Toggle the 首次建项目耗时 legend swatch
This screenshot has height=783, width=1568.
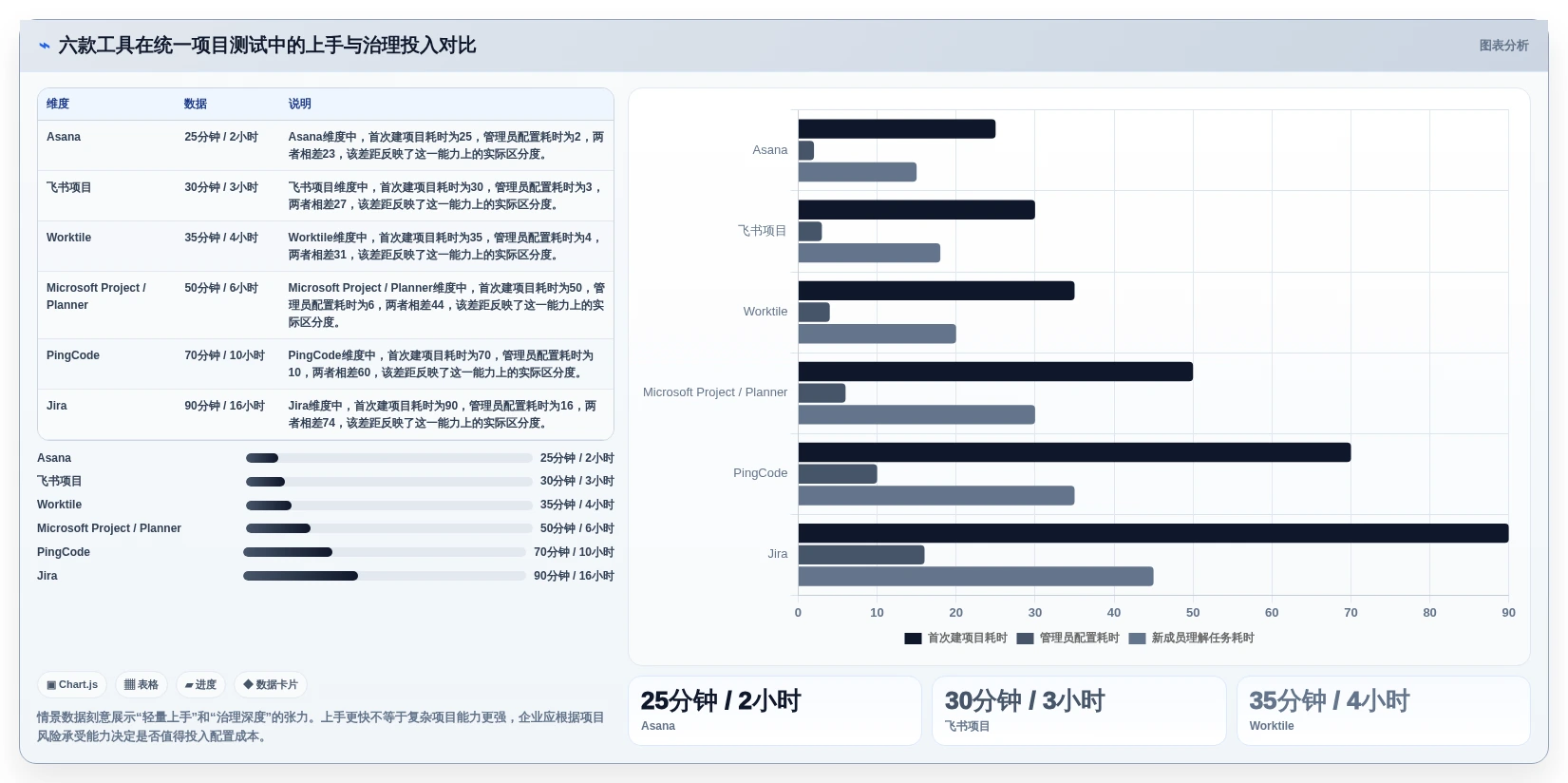pos(913,639)
